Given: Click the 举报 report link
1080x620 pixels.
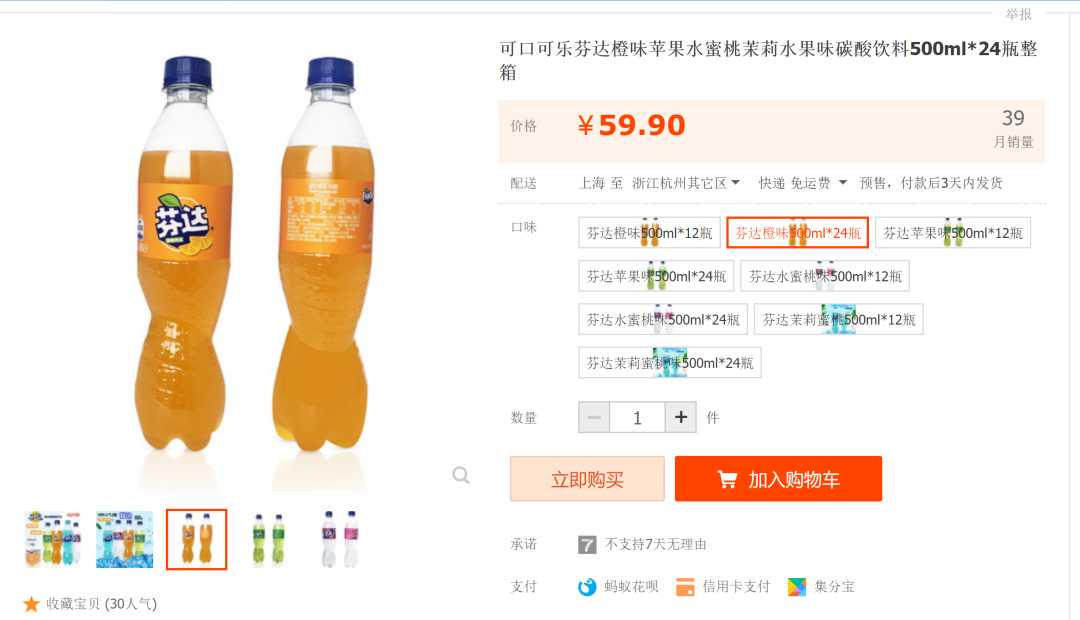Looking at the screenshot, I should point(1019,14).
